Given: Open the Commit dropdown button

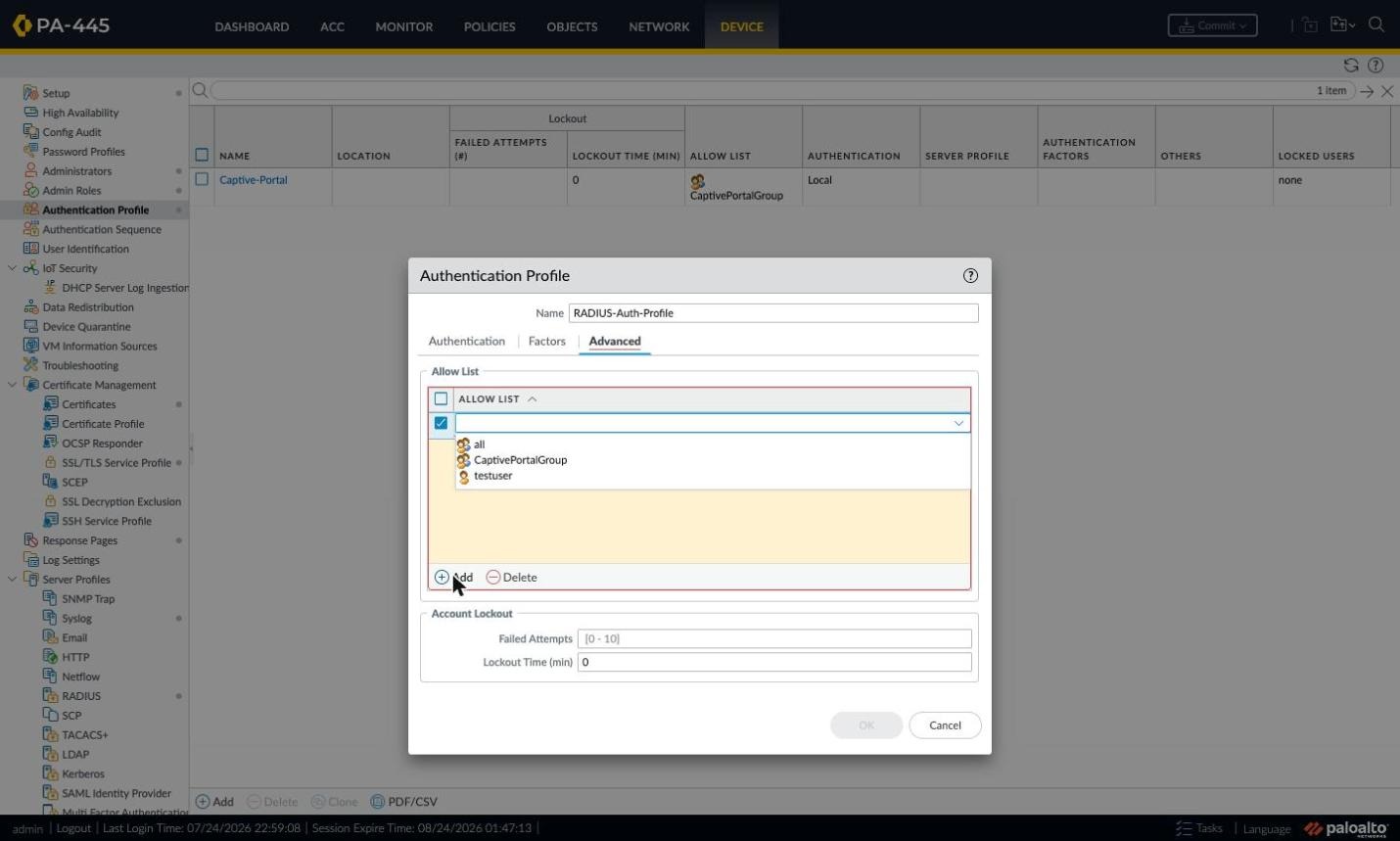Looking at the screenshot, I should [1212, 25].
